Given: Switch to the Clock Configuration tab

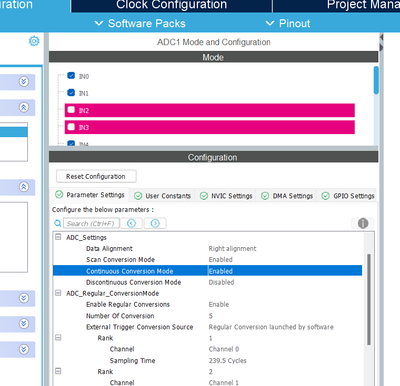Looking at the screenshot, I should click(x=171, y=5).
